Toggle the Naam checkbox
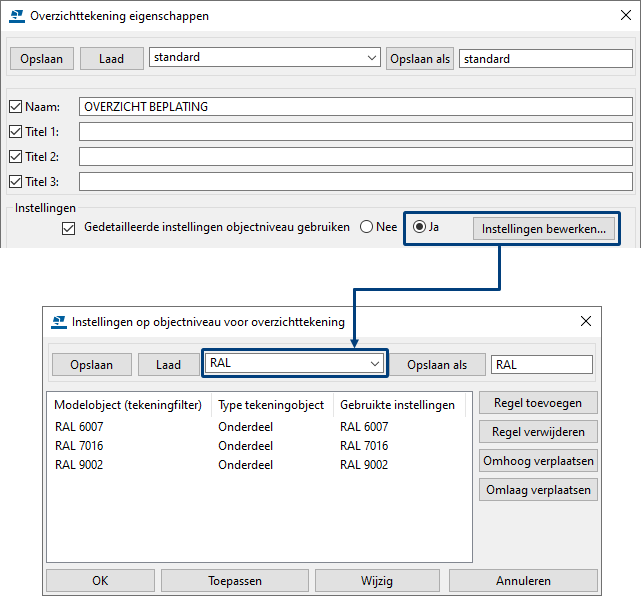641x596 pixels. tap(15, 106)
